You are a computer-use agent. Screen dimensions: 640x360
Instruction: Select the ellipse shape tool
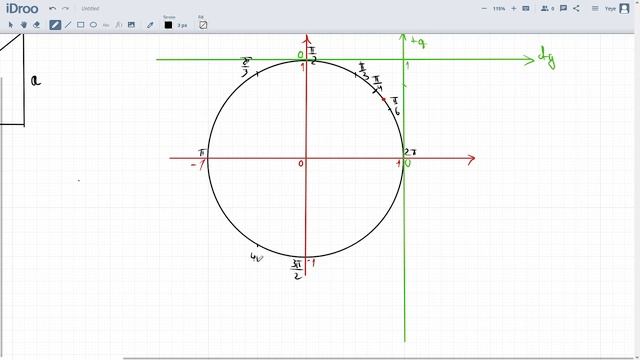click(x=93, y=25)
